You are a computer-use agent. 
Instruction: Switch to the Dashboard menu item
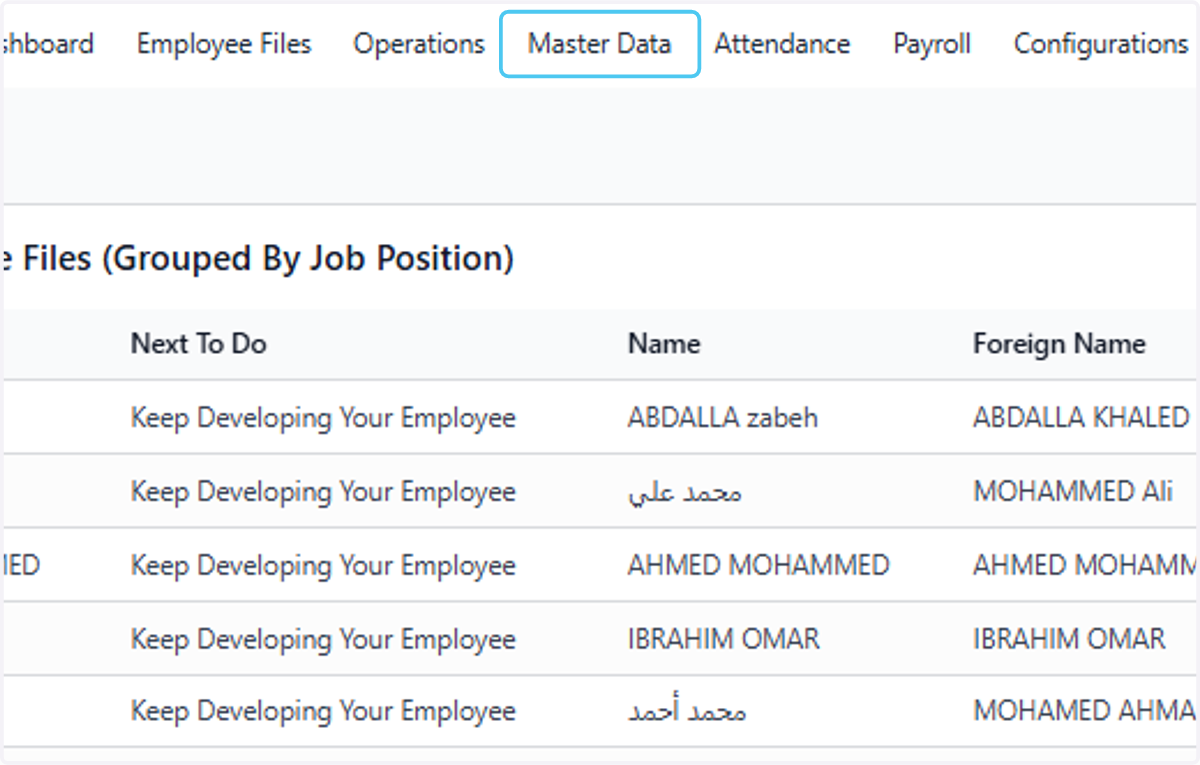tap(47, 44)
